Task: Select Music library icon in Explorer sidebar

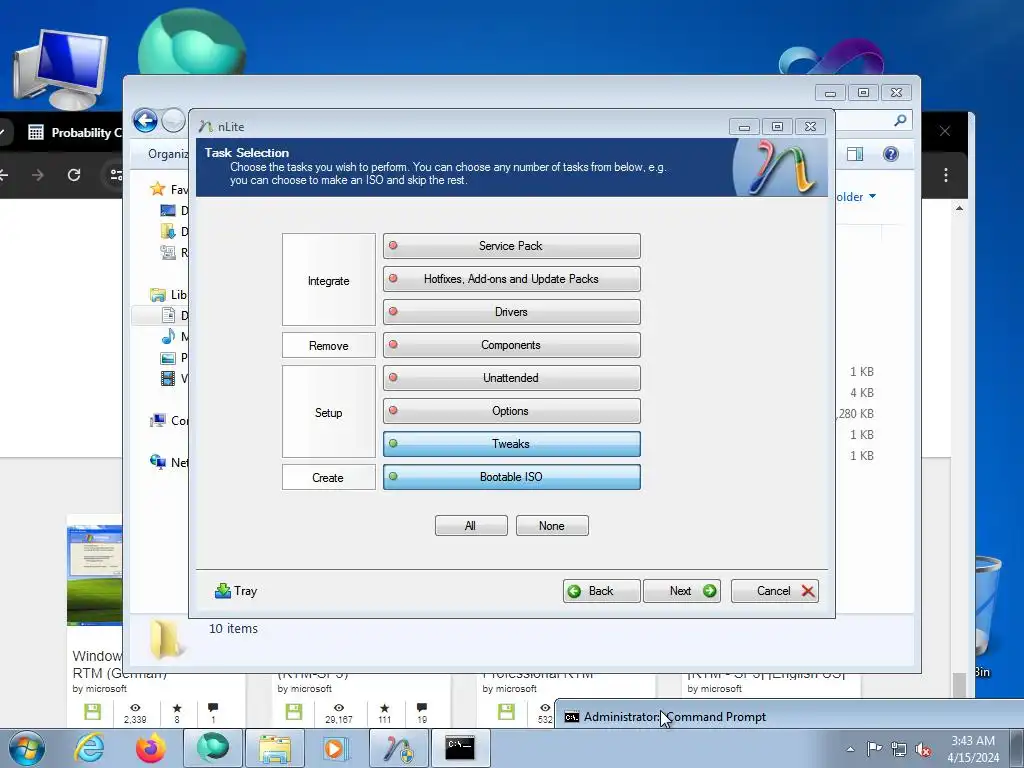Action: [168, 336]
